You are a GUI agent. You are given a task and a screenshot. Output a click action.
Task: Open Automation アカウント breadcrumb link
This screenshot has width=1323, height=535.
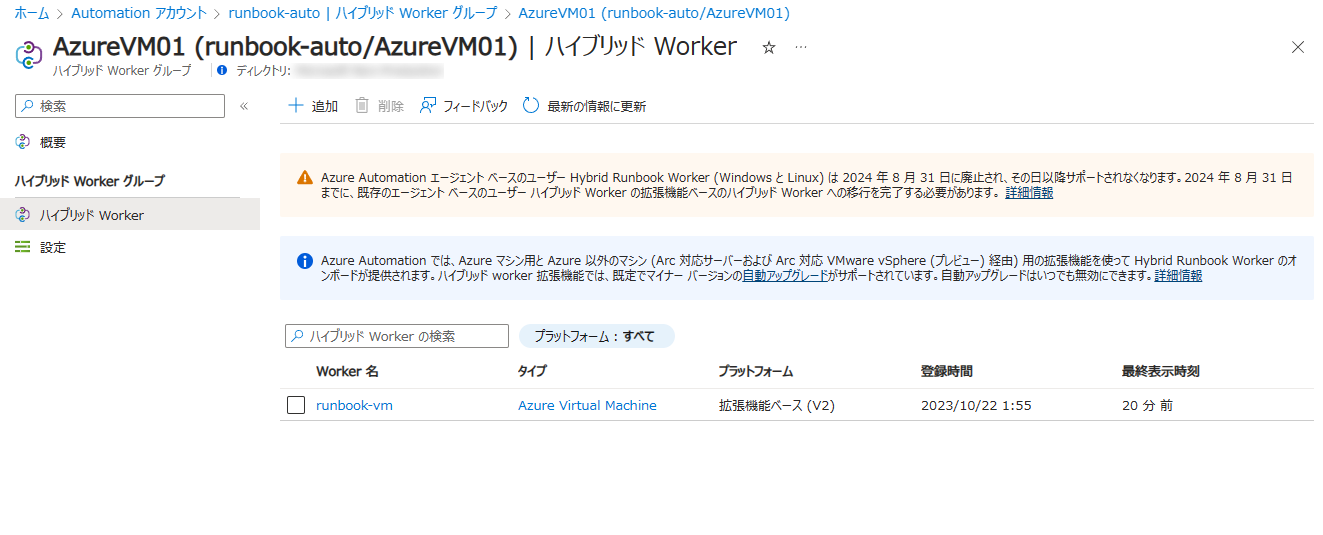coord(139,13)
